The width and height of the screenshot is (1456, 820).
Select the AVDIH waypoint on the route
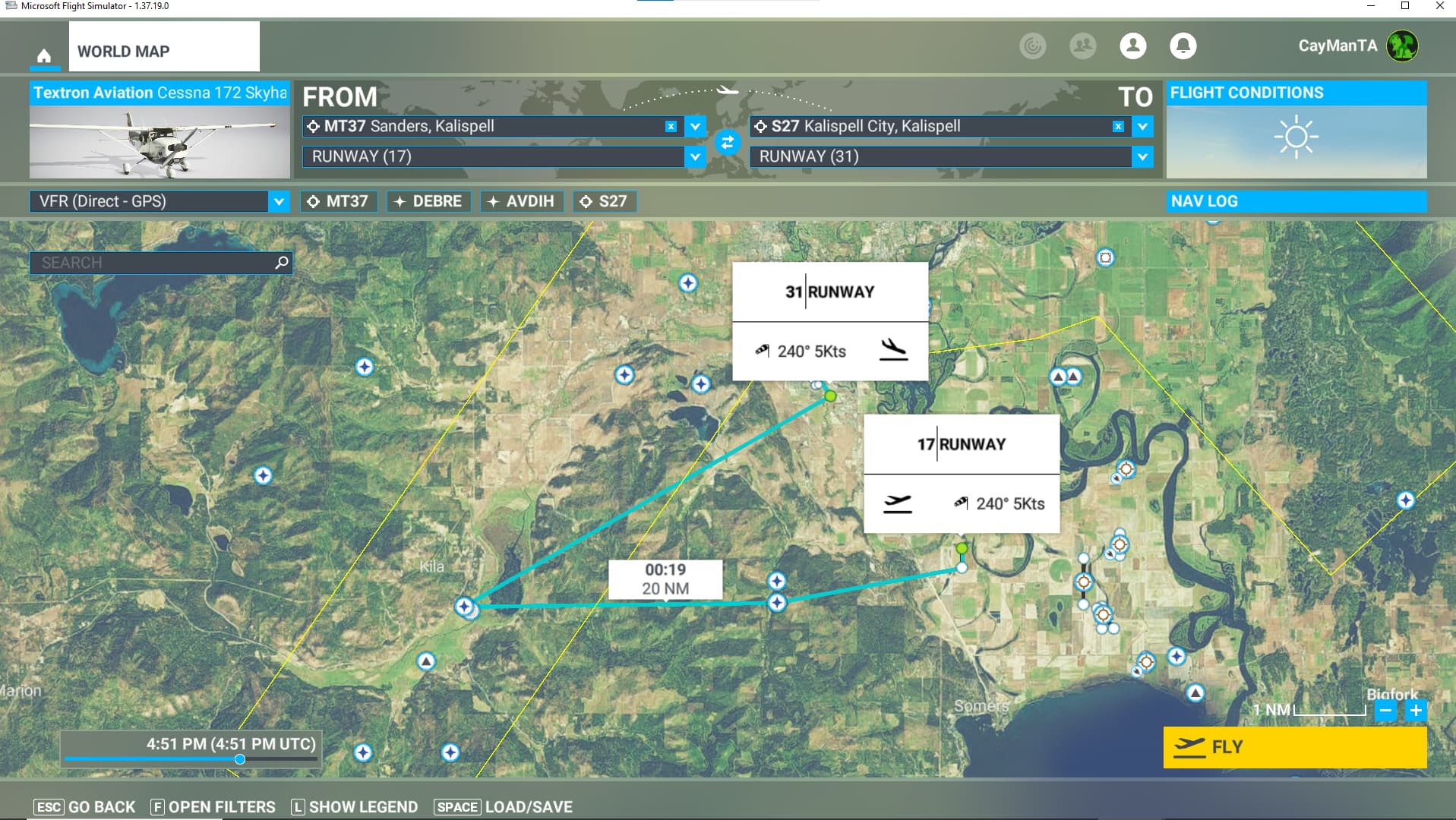[x=777, y=603]
